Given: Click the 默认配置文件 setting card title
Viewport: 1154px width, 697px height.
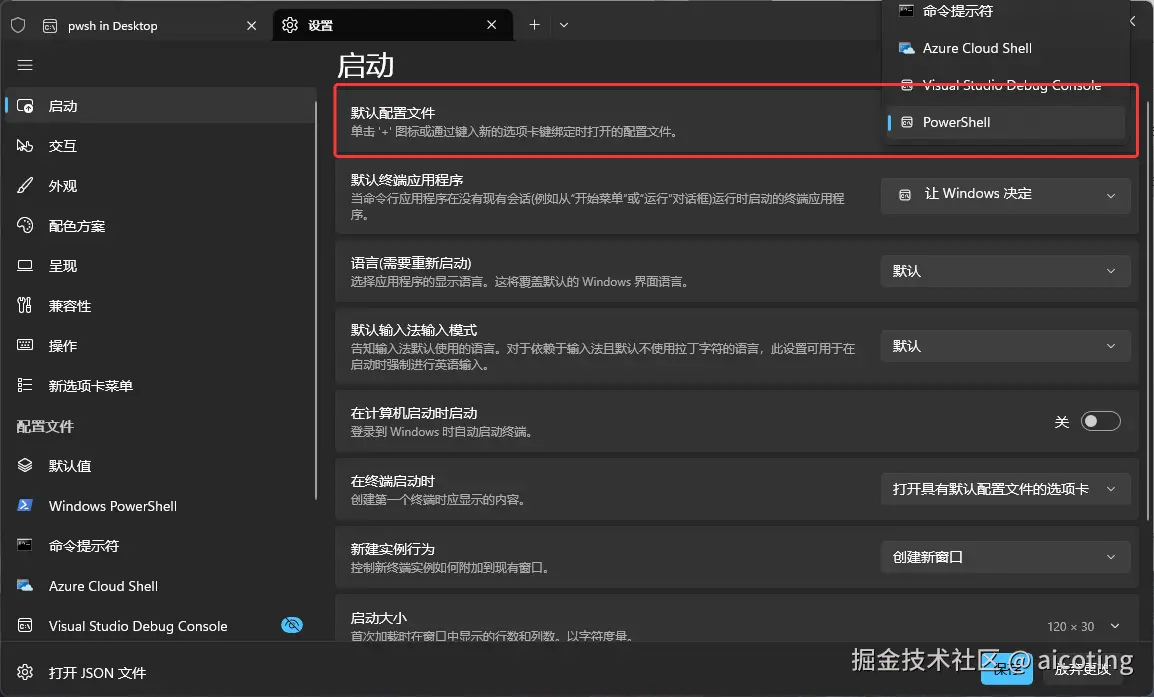Looking at the screenshot, I should 393,113.
